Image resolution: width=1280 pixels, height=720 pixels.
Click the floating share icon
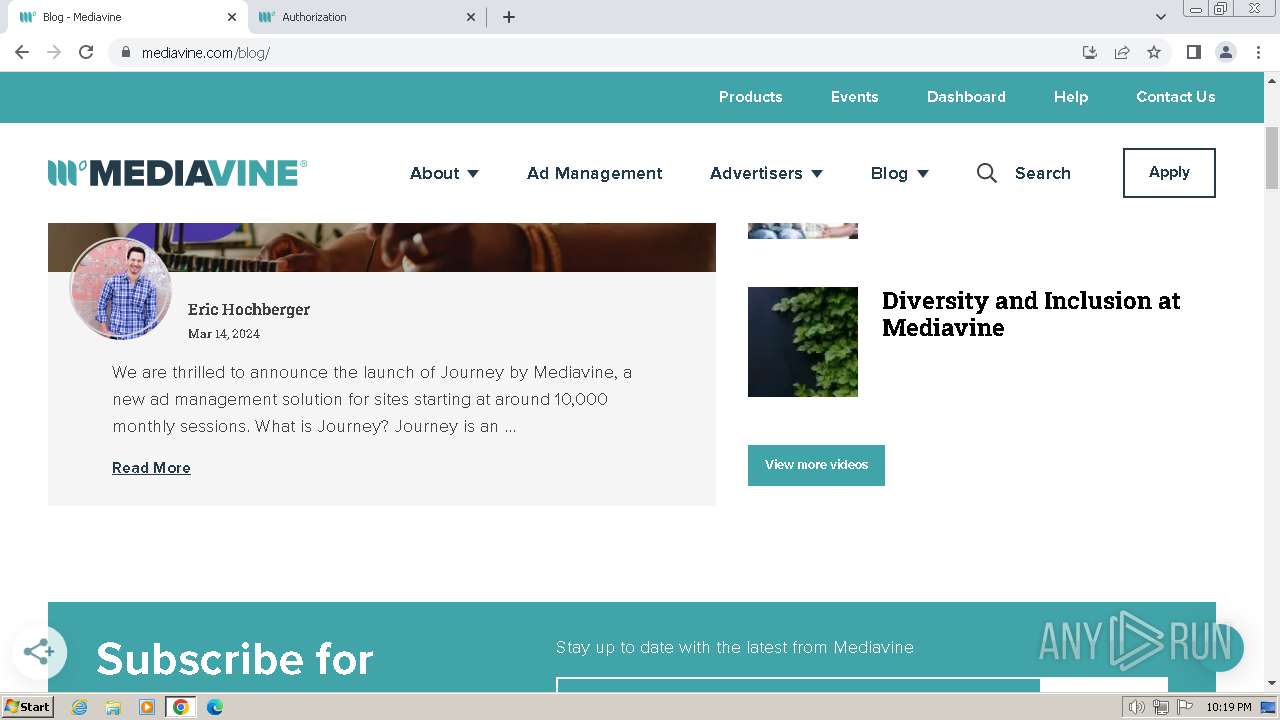click(x=39, y=652)
